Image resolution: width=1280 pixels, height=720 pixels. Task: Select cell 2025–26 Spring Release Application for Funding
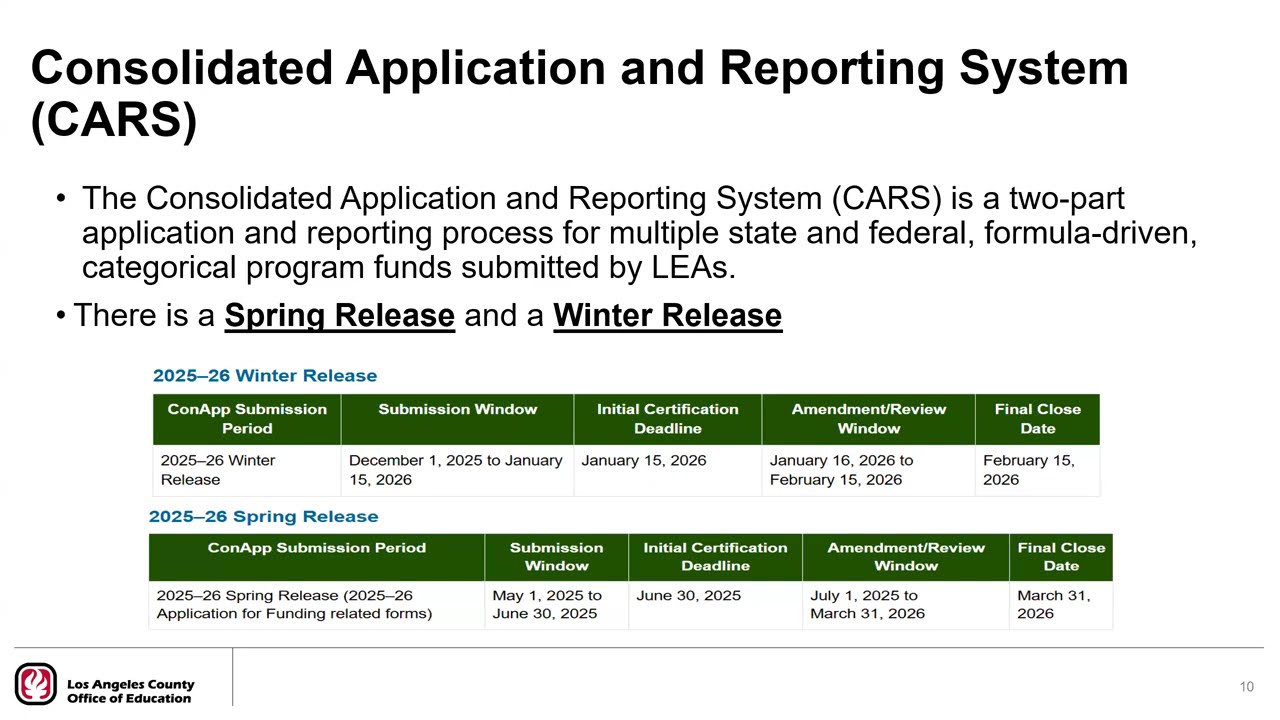click(x=317, y=605)
